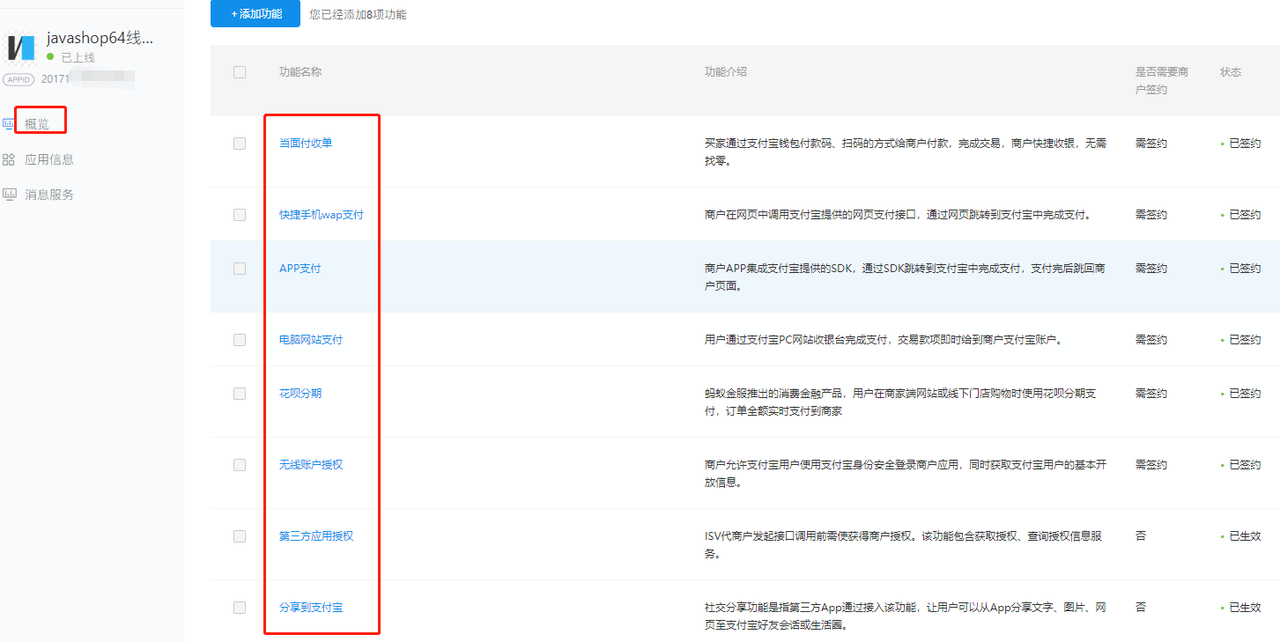Open the 快捷手机wap支付 link

point(321,214)
